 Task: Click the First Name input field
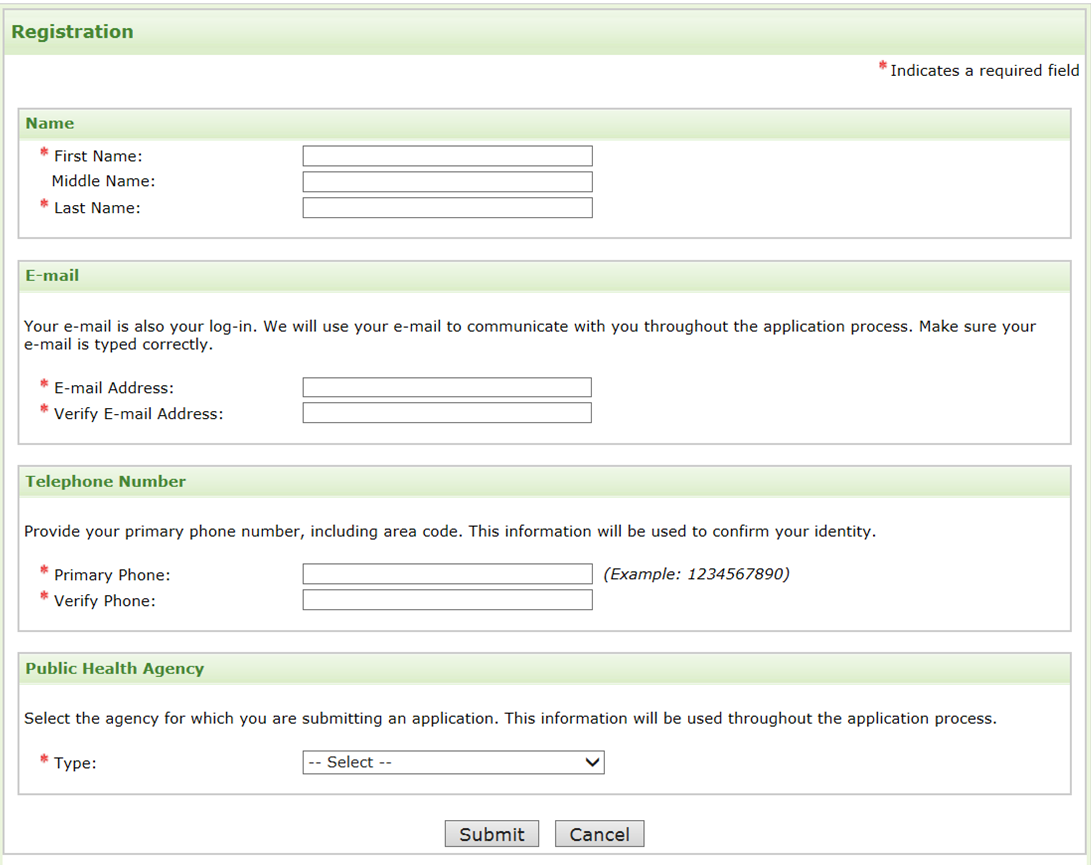coord(447,156)
